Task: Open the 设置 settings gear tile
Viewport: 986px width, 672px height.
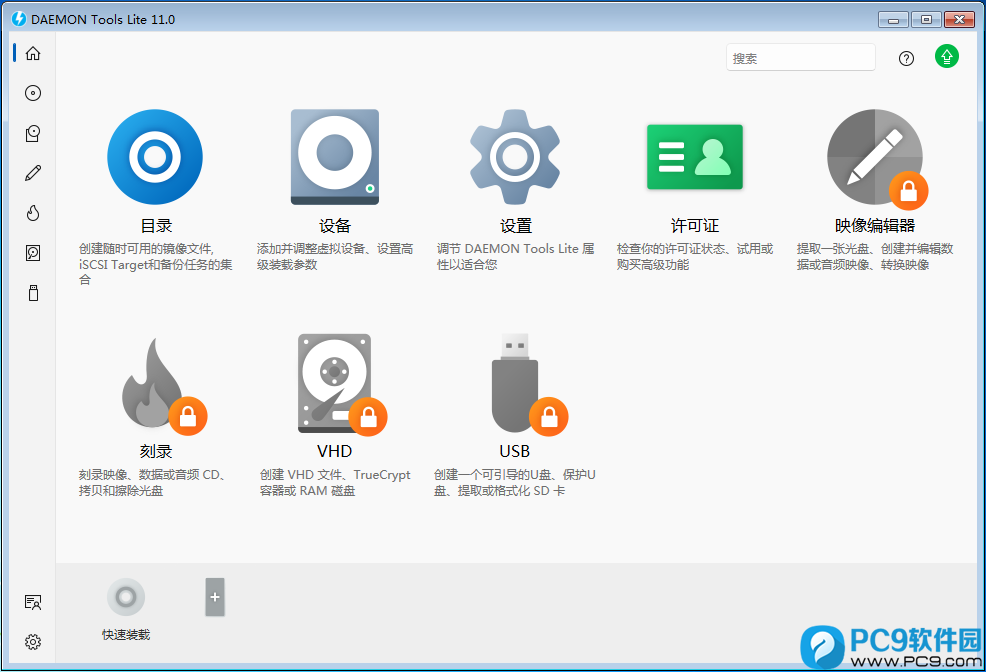Action: coord(515,157)
